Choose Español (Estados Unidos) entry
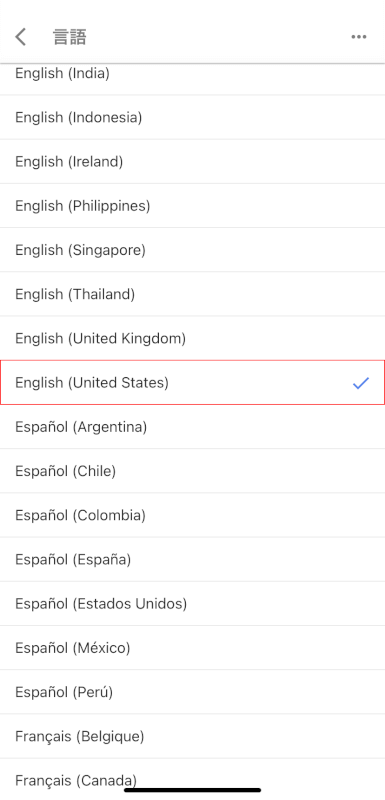This screenshot has height=800, width=385. pyautogui.click(x=192, y=604)
